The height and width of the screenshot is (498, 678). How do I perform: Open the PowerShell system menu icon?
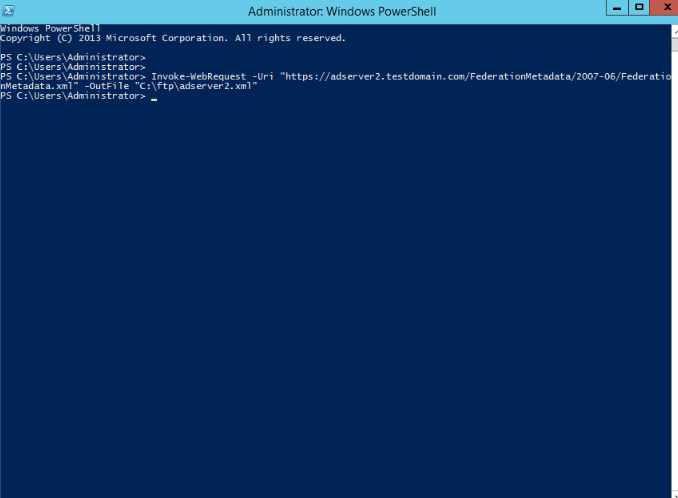click(9, 10)
